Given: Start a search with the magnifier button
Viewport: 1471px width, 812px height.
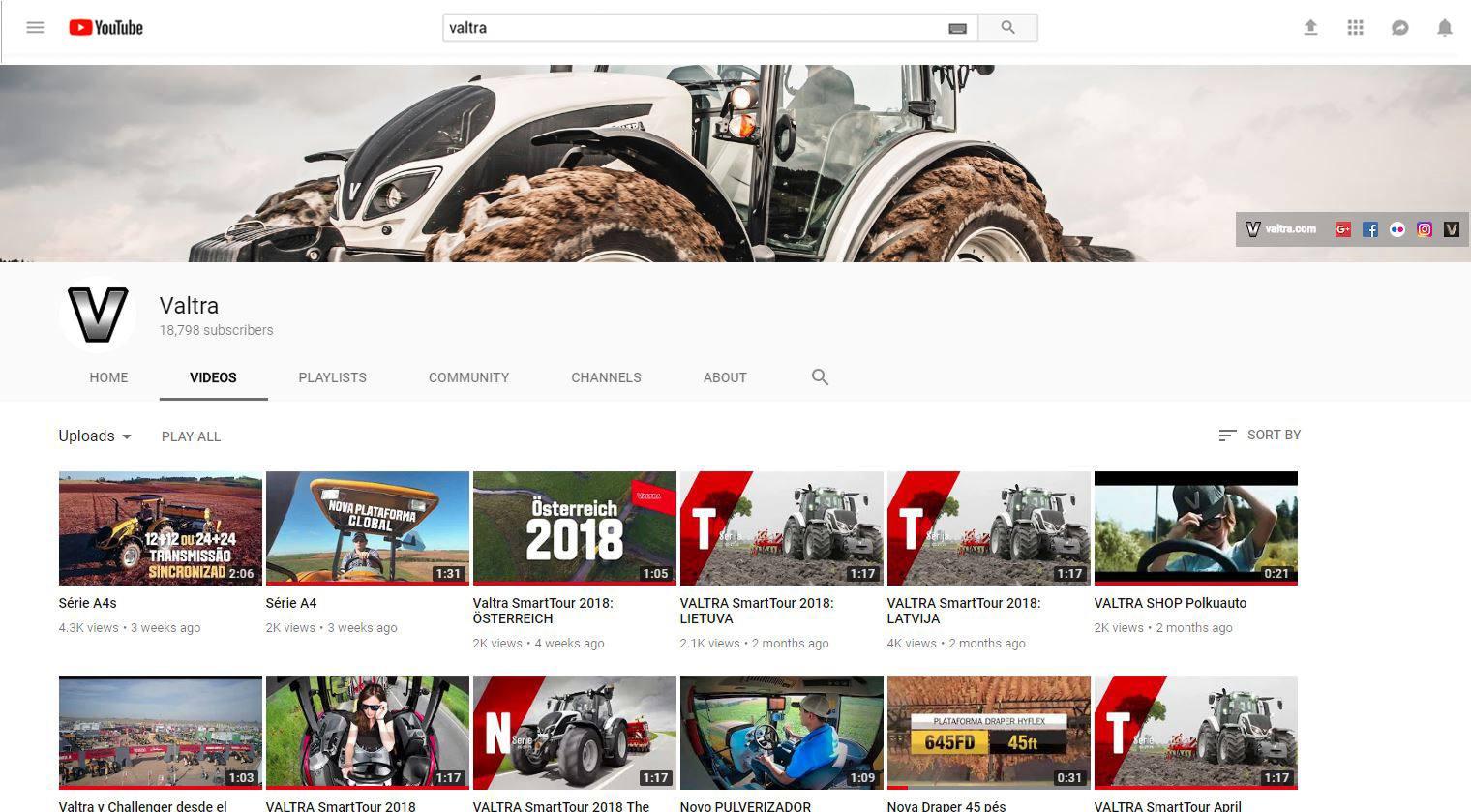Looking at the screenshot, I should 1007,27.
